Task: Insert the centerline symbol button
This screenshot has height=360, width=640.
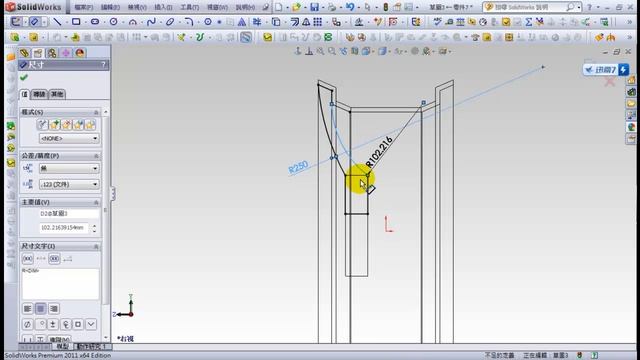Action: 66,324
